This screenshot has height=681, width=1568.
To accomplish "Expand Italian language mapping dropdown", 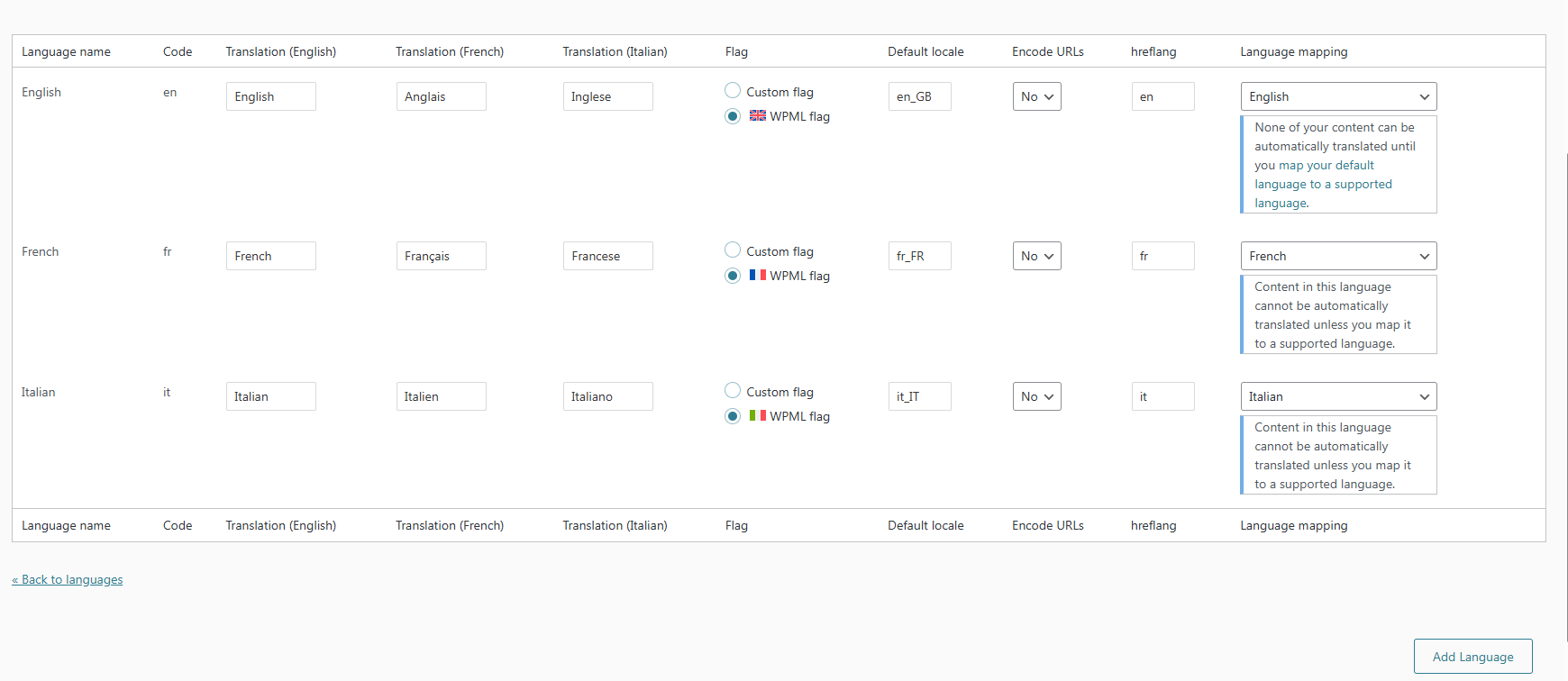I will [x=1338, y=396].
